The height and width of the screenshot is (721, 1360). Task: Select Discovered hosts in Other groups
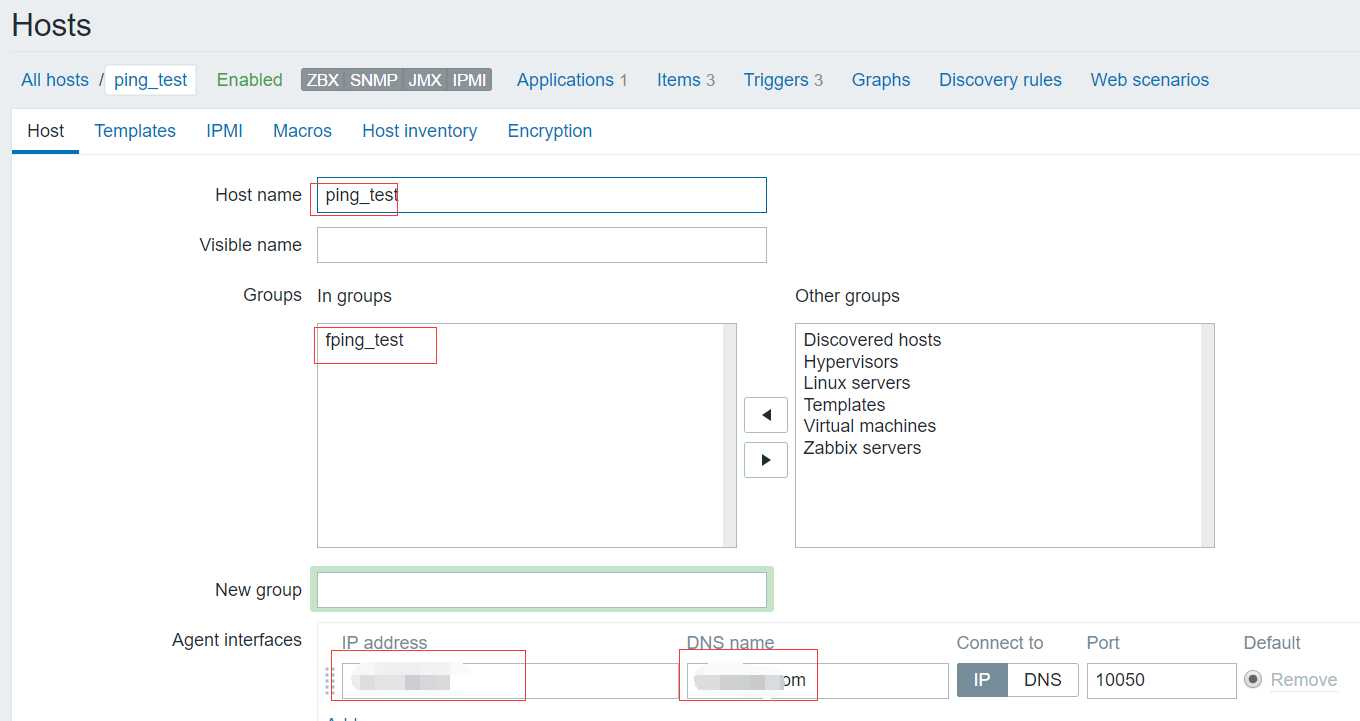click(872, 340)
